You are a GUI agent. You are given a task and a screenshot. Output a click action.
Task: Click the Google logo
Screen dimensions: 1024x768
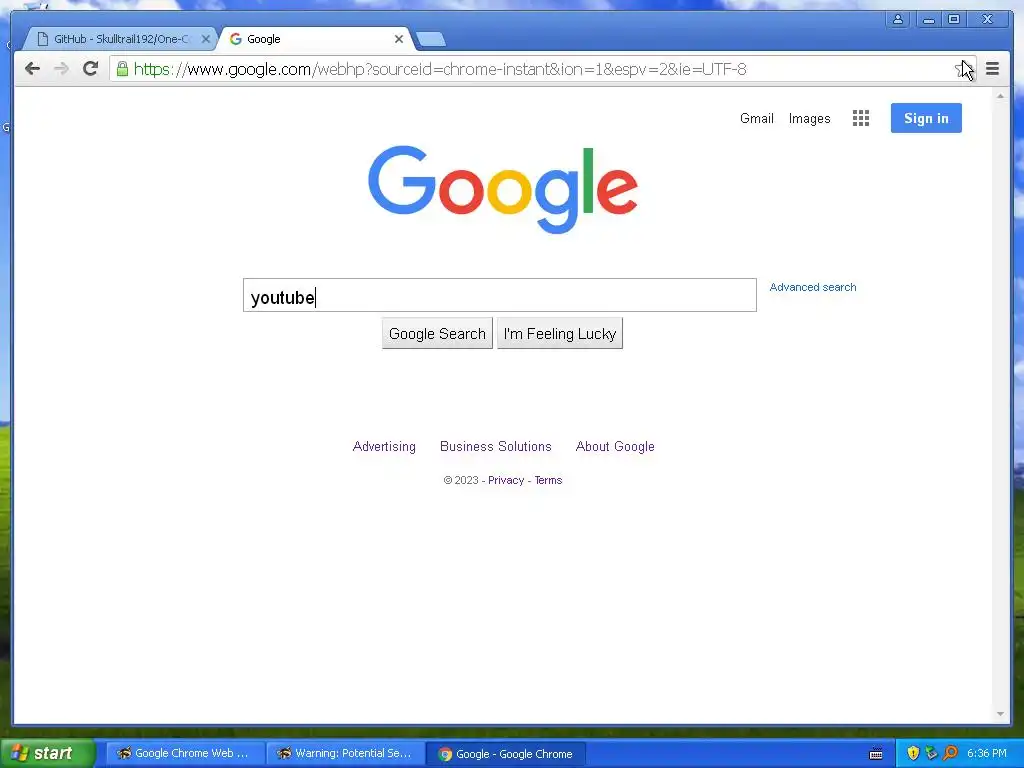503,189
